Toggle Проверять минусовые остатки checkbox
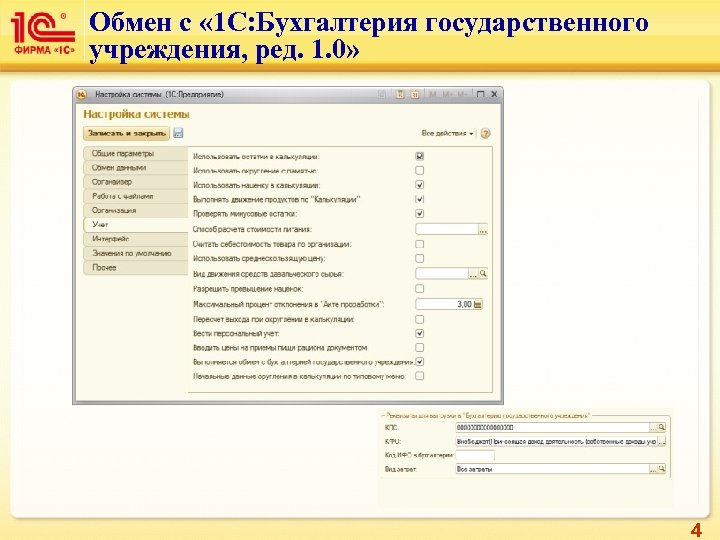Image resolution: width=720 pixels, height=540 pixels. point(420,214)
